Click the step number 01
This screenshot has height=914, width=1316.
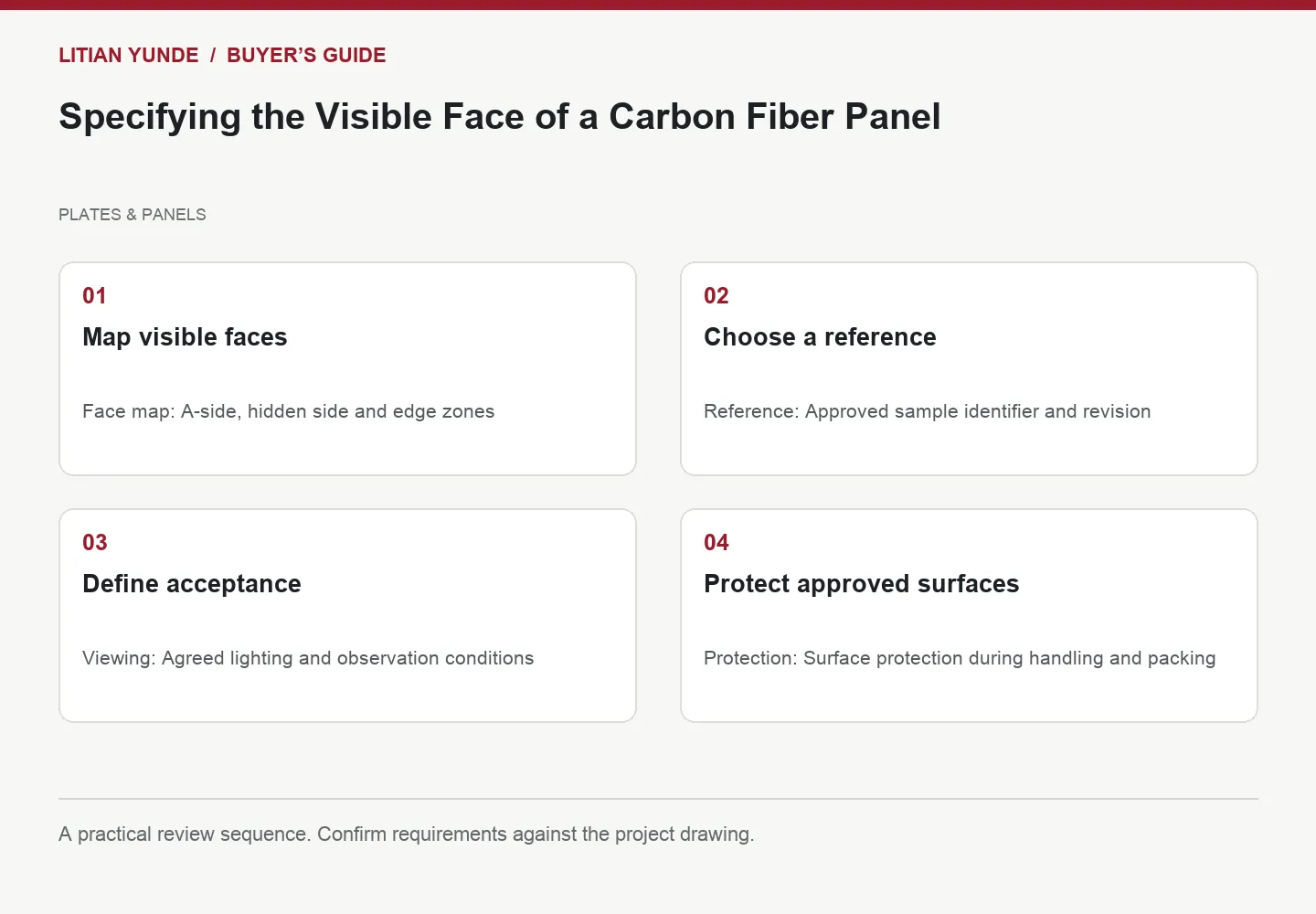(94, 296)
